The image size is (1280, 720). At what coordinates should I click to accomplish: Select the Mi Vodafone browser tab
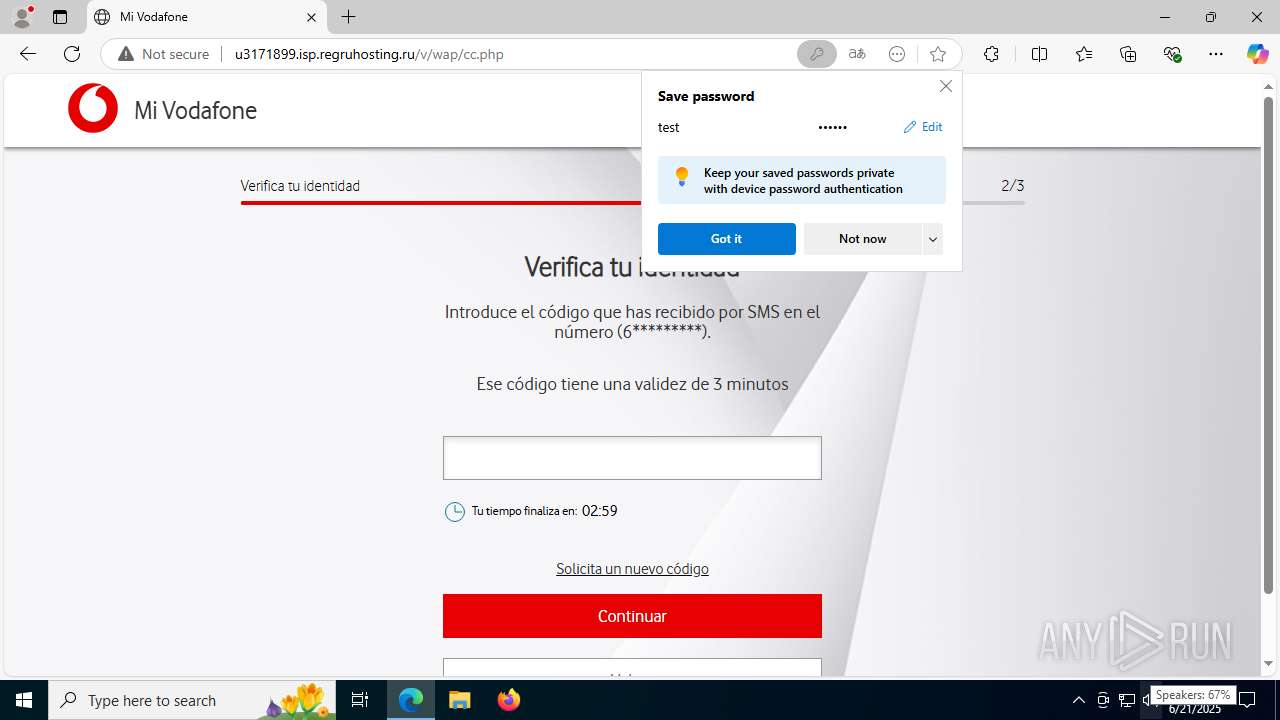click(x=207, y=17)
